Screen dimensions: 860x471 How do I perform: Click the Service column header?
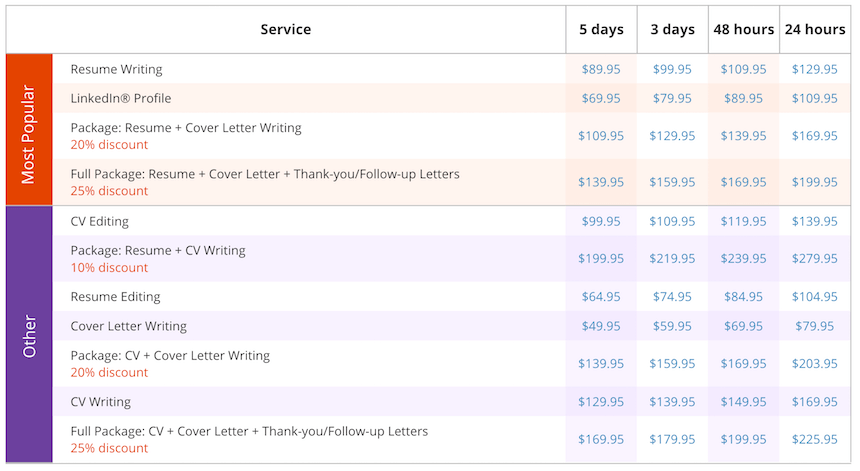point(286,30)
